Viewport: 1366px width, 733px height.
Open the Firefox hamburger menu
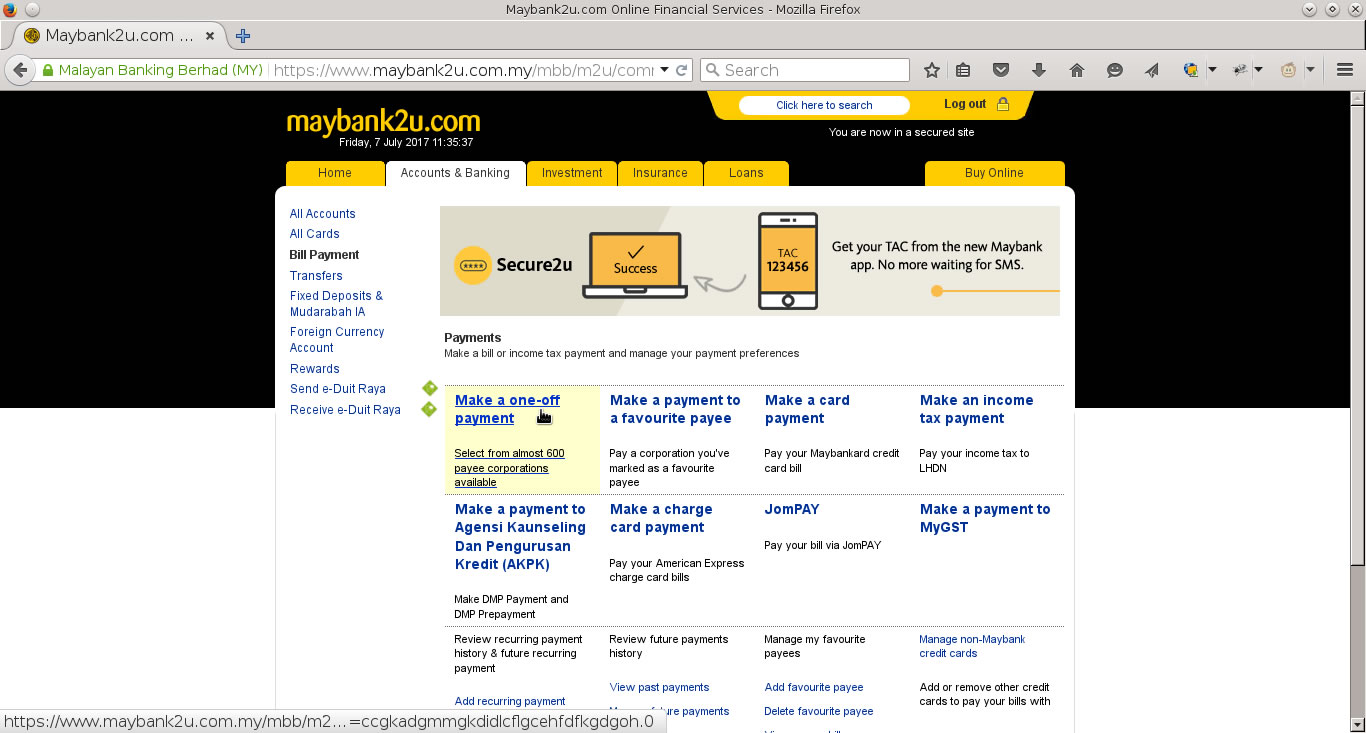(1344, 70)
